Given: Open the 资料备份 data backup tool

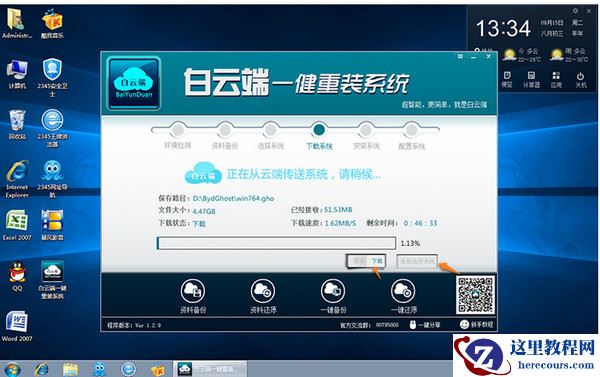Looking at the screenshot, I should pyautogui.click(x=193, y=296).
